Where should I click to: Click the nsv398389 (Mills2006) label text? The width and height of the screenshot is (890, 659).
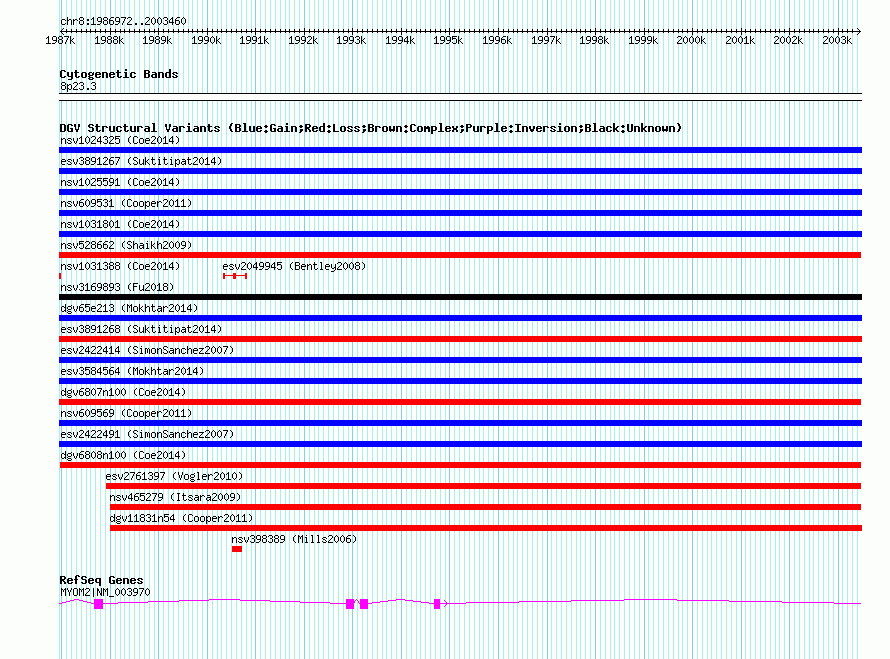coord(293,539)
